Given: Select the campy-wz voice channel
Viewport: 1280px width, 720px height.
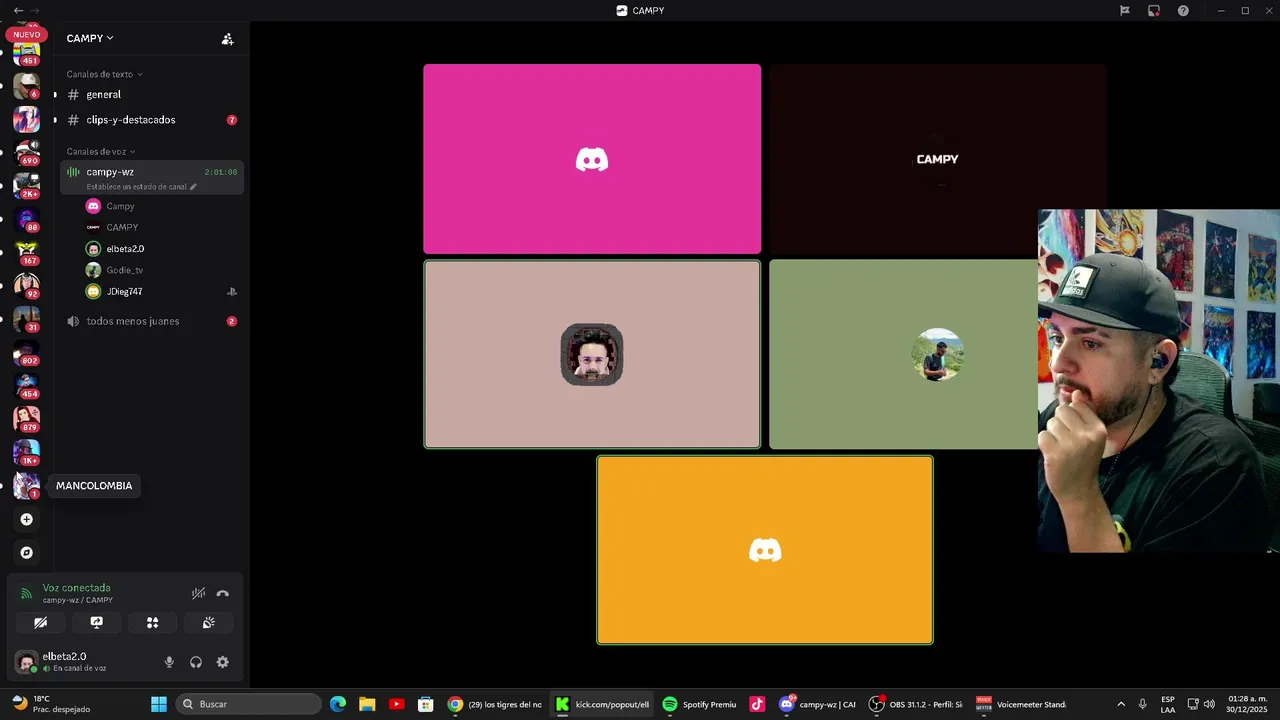Looking at the screenshot, I should click(x=151, y=177).
